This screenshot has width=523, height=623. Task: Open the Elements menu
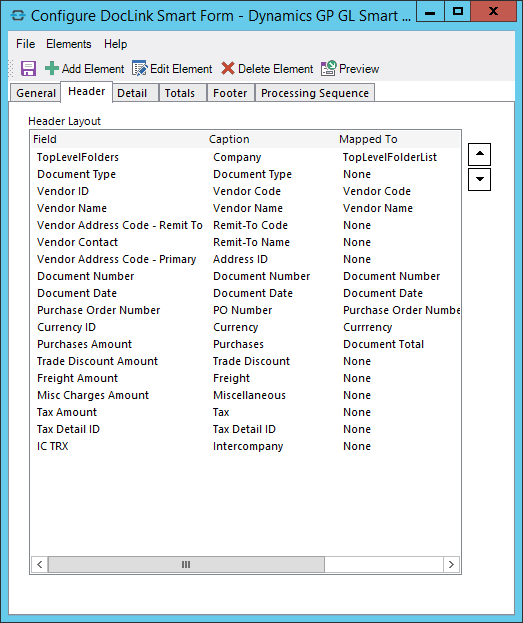pyautogui.click(x=69, y=44)
